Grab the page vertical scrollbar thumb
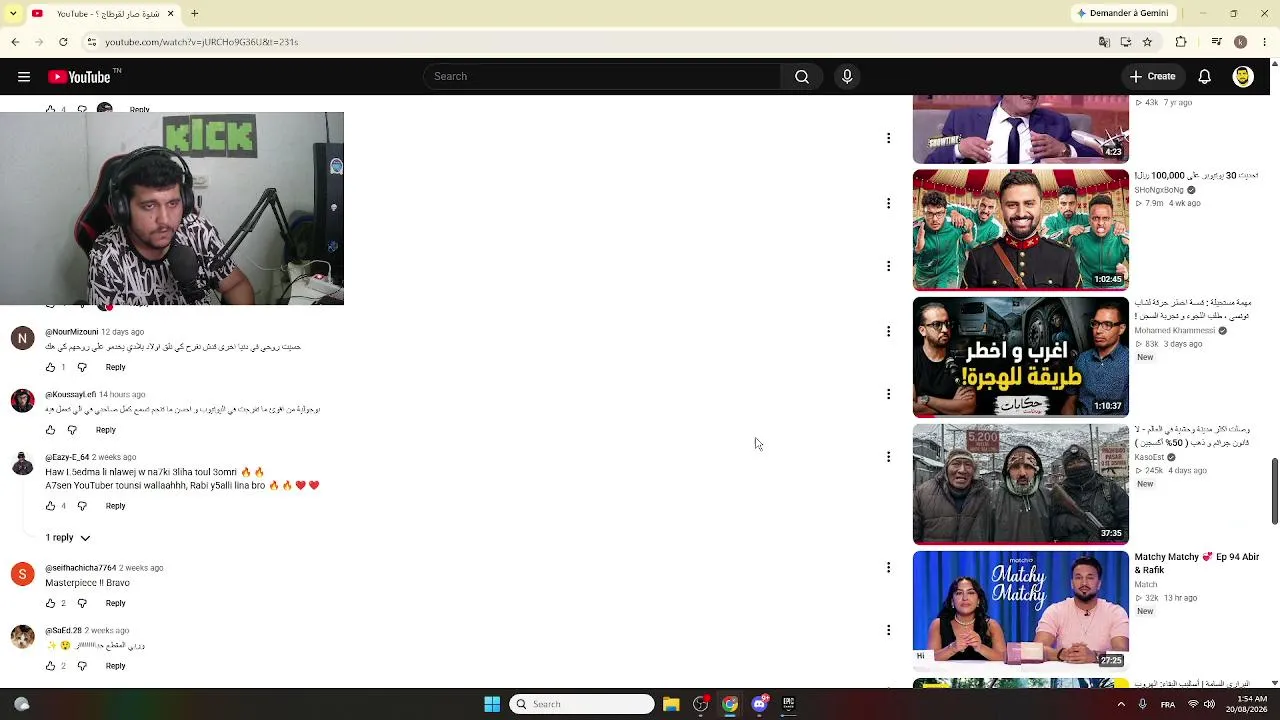Image resolution: width=1280 pixels, height=720 pixels. (x=1274, y=490)
